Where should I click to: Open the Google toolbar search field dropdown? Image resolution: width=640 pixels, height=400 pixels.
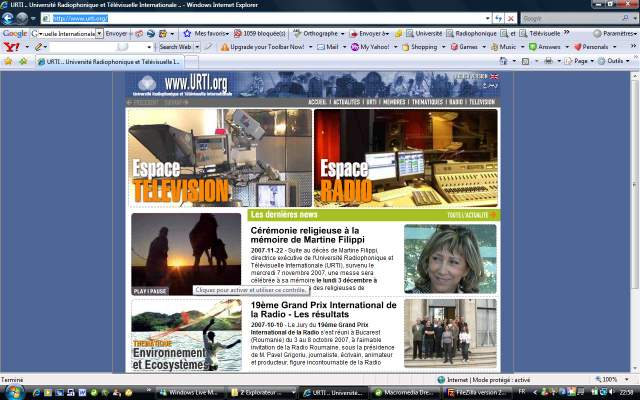[x=99, y=33]
